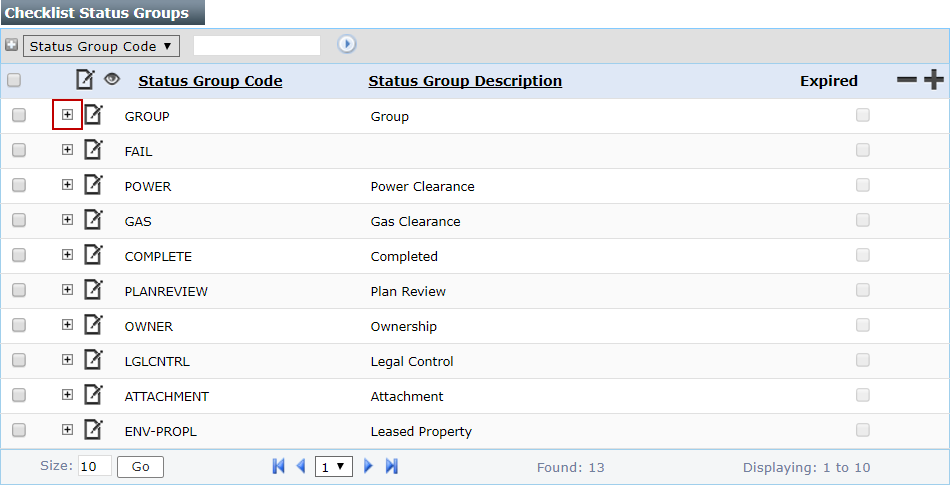Click the minus icon to delete records
Viewport: 950px width, 485px height.
click(906, 80)
